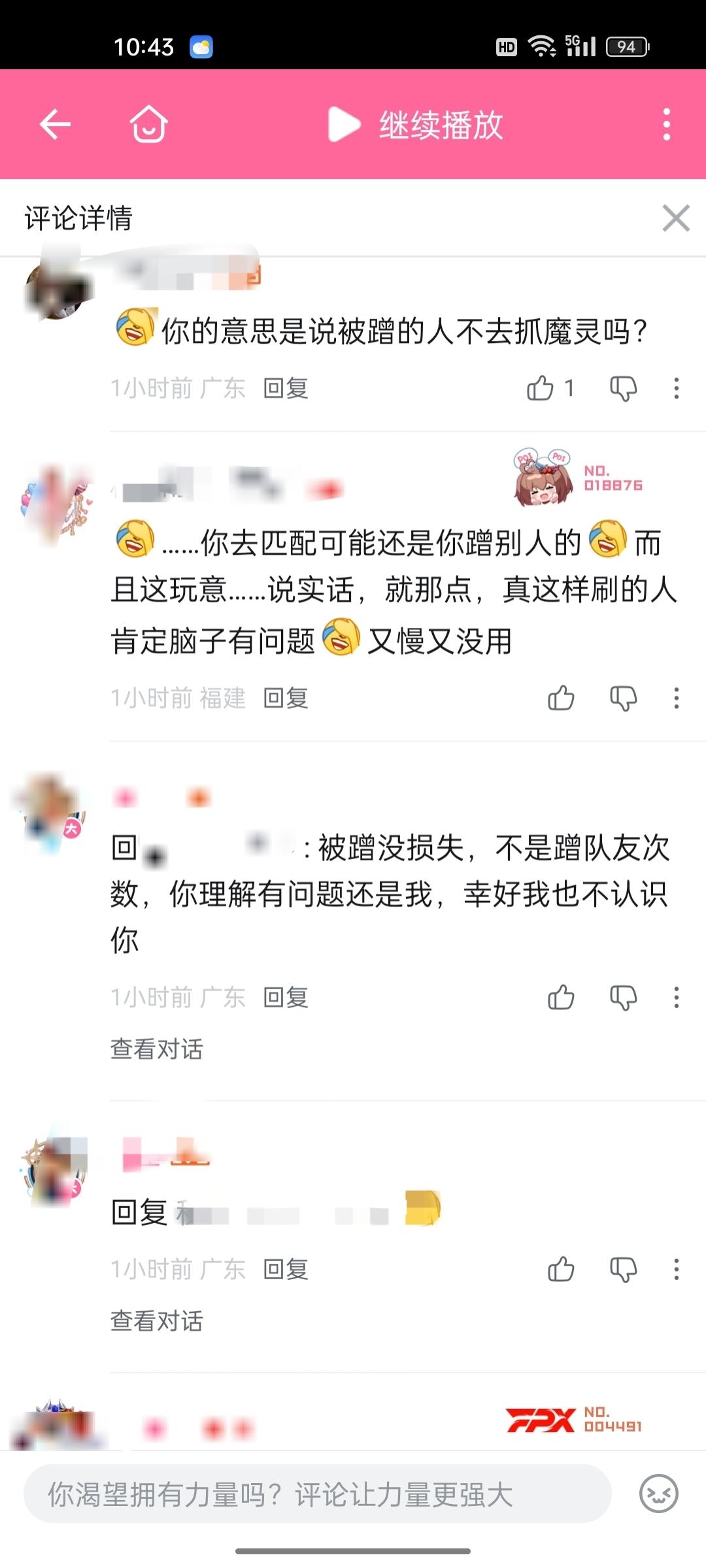706x1568 pixels.
Task: Tap the 继续播放 play control
Action: (416, 124)
